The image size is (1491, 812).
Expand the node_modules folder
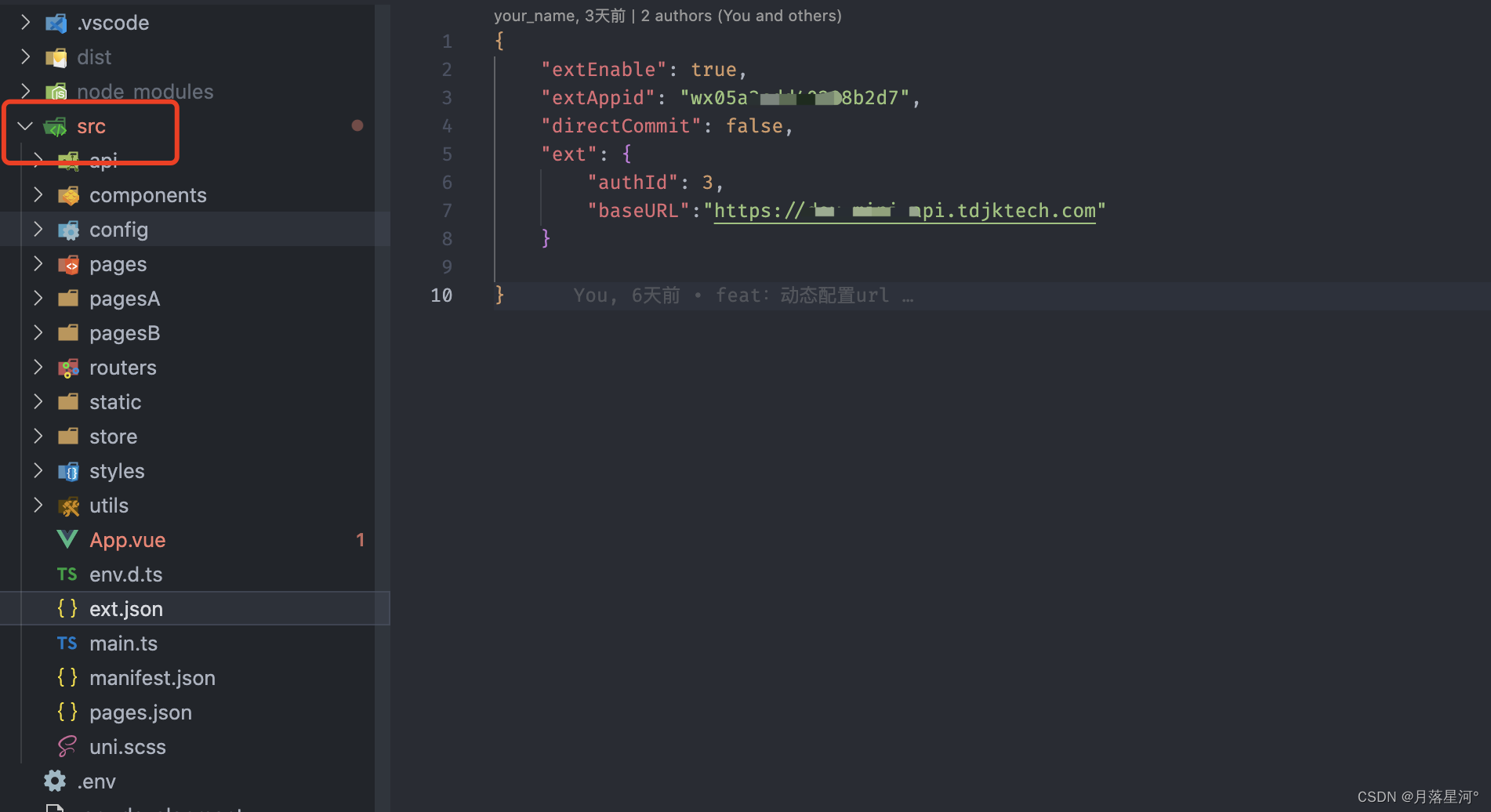click(24, 91)
